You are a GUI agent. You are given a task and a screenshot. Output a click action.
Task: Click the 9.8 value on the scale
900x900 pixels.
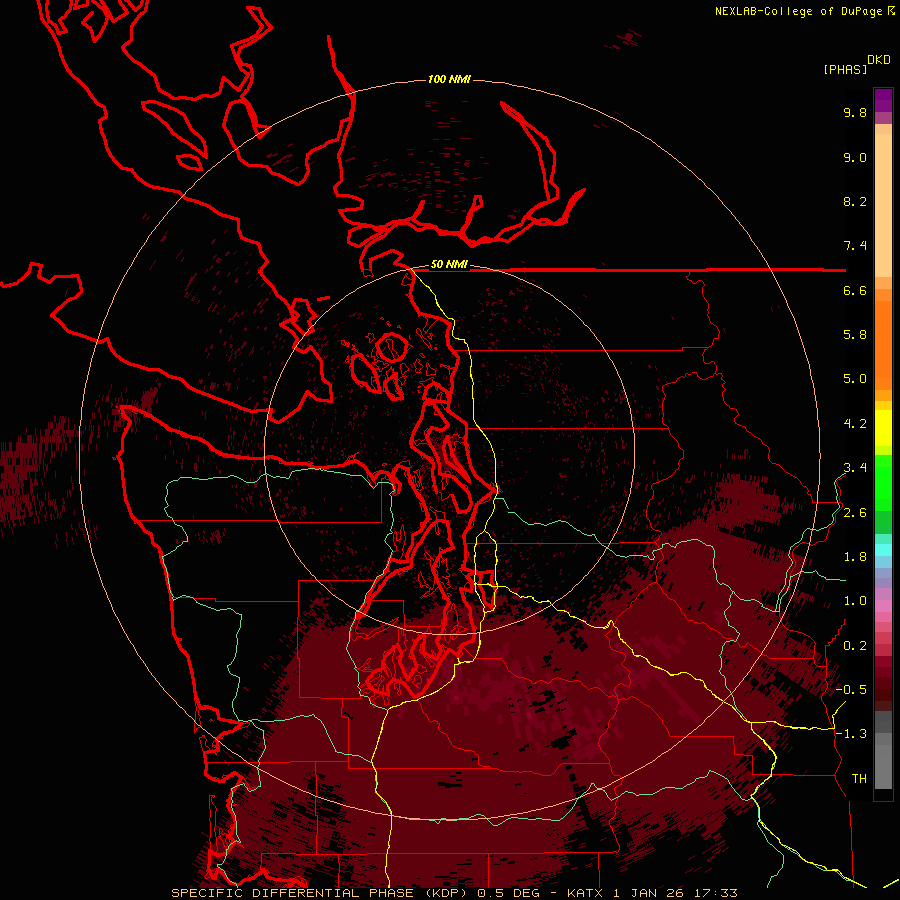(855, 112)
